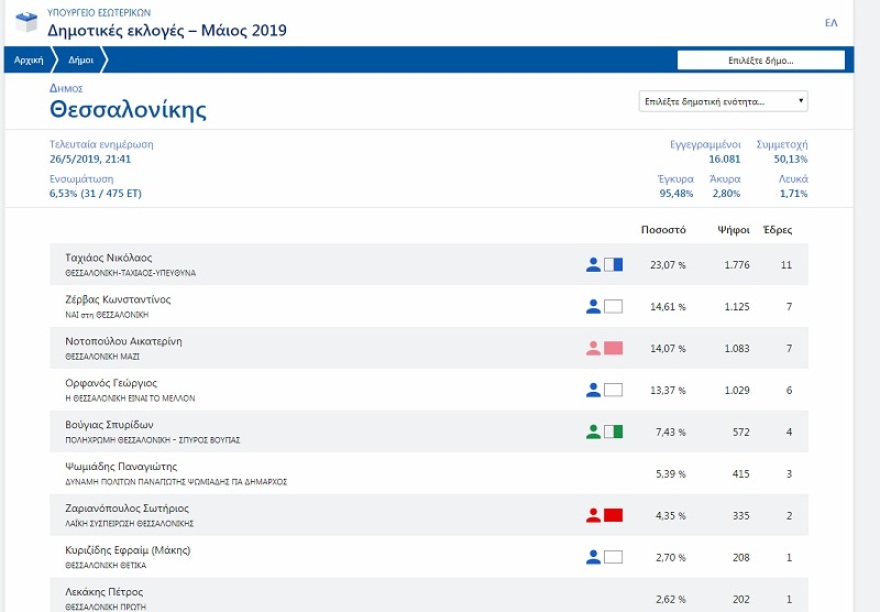This screenshot has height=612, width=880.
Task: Click person icon beside Ζέρβας Κωνσταντίνος
Action: [x=593, y=307]
